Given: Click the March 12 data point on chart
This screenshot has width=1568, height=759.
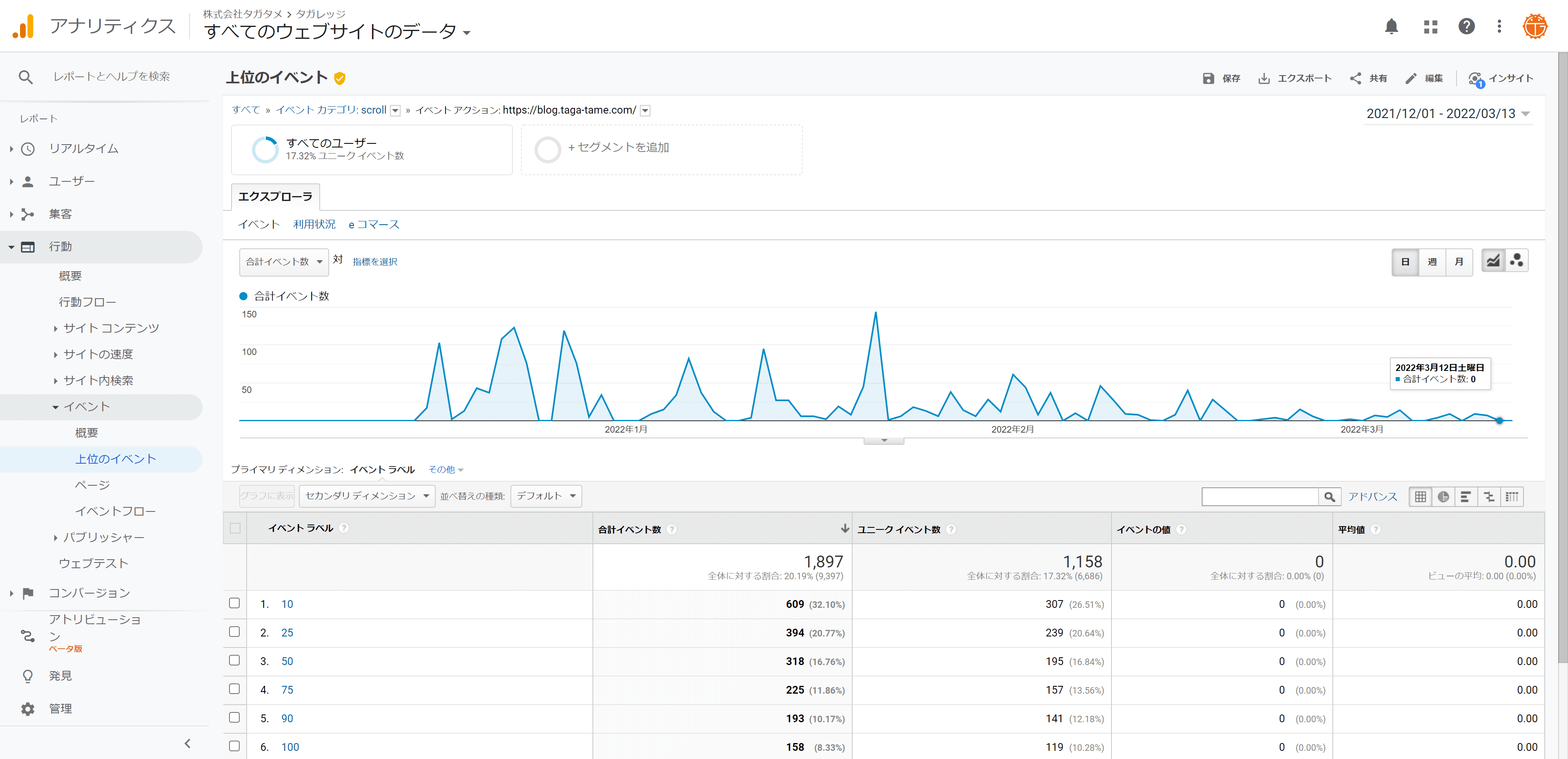Looking at the screenshot, I should click(1499, 421).
